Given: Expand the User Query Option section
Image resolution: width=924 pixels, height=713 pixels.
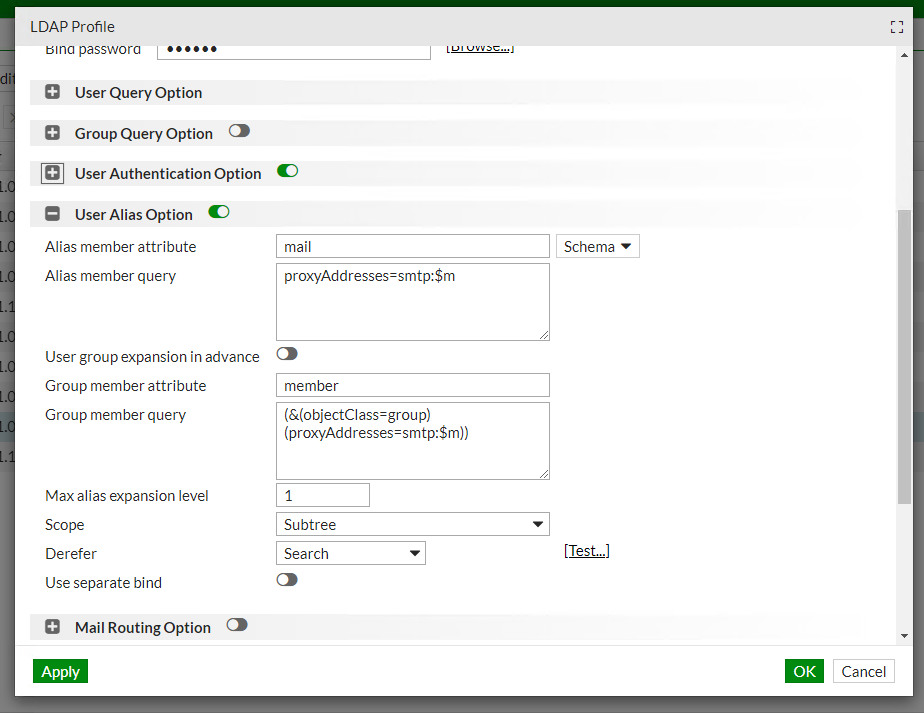Looking at the screenshot, I should (x=53, y=93).
